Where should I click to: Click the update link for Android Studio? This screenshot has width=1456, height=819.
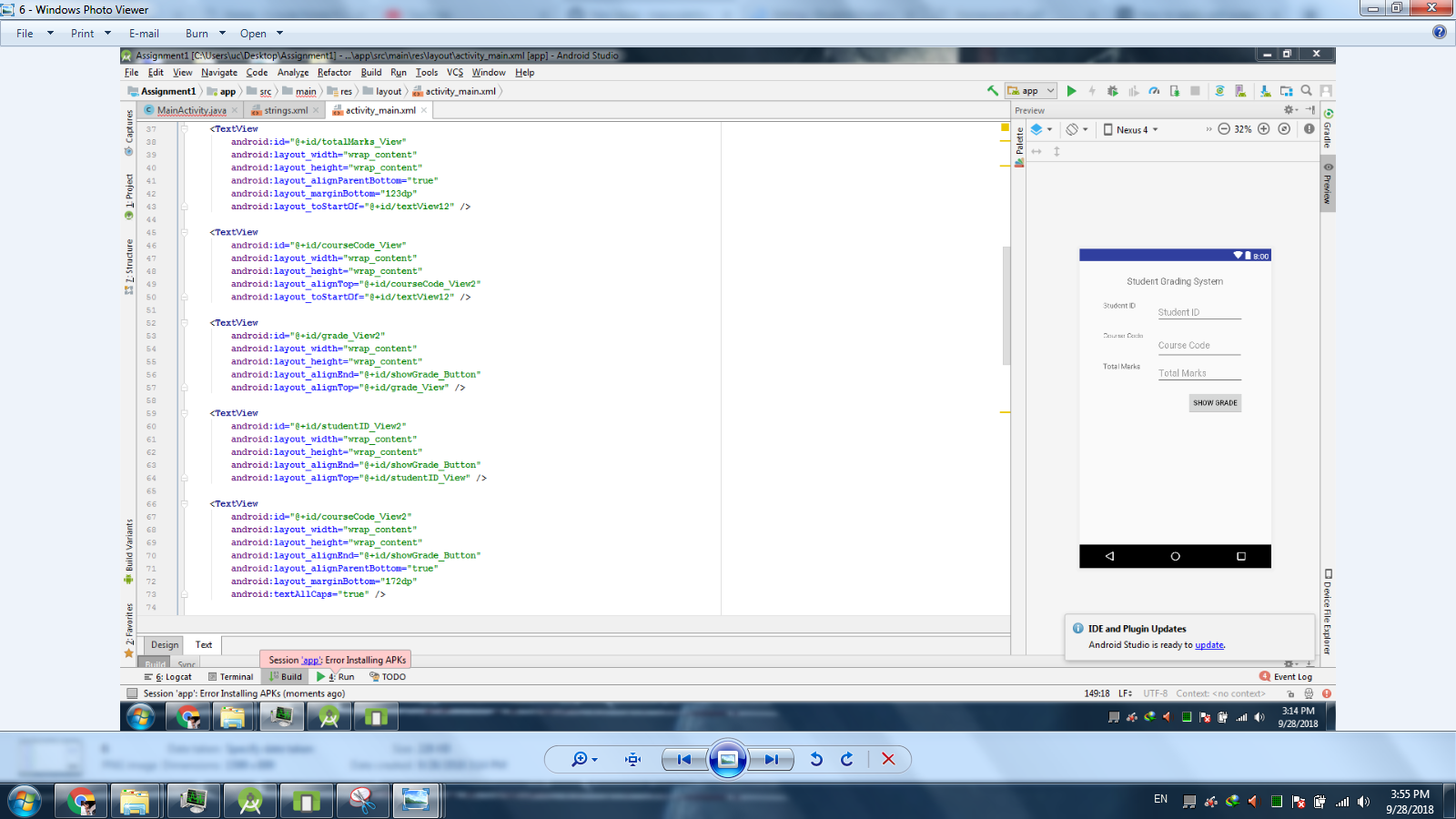coord(1210,644)
